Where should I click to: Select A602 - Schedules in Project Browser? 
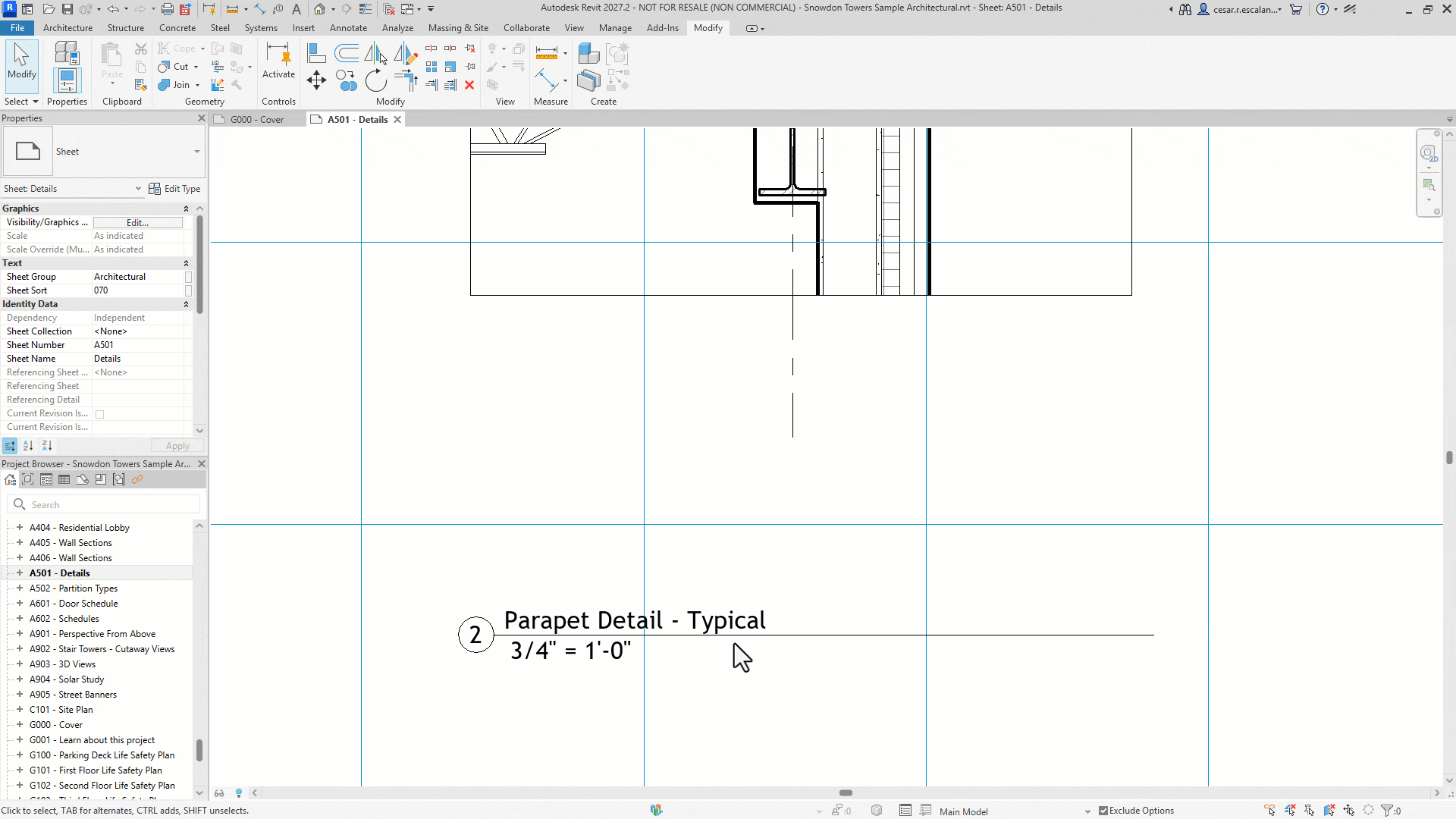[64, 619]
